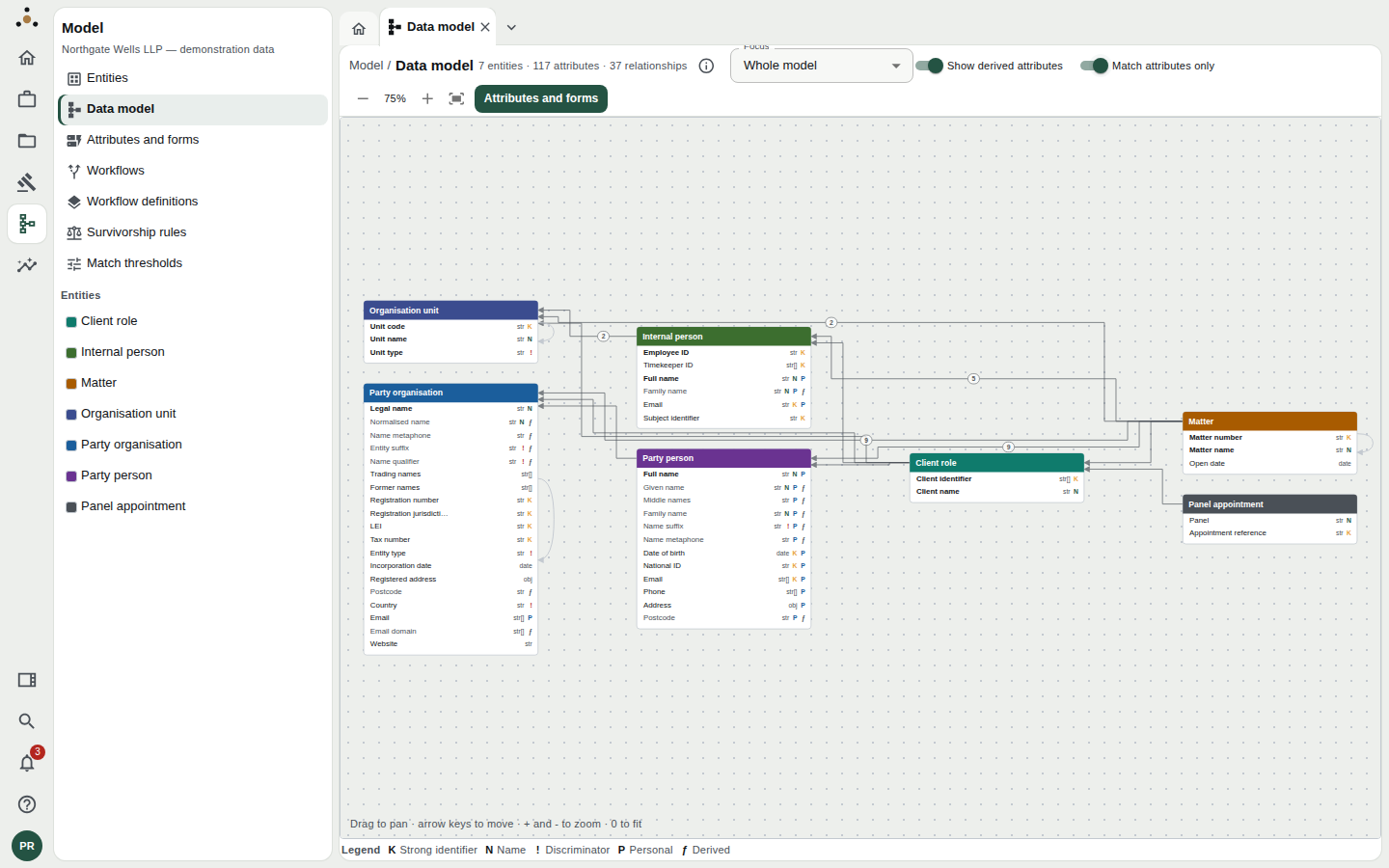
Task: Select Matter entity in sidebar
Action: pos(193,383)
